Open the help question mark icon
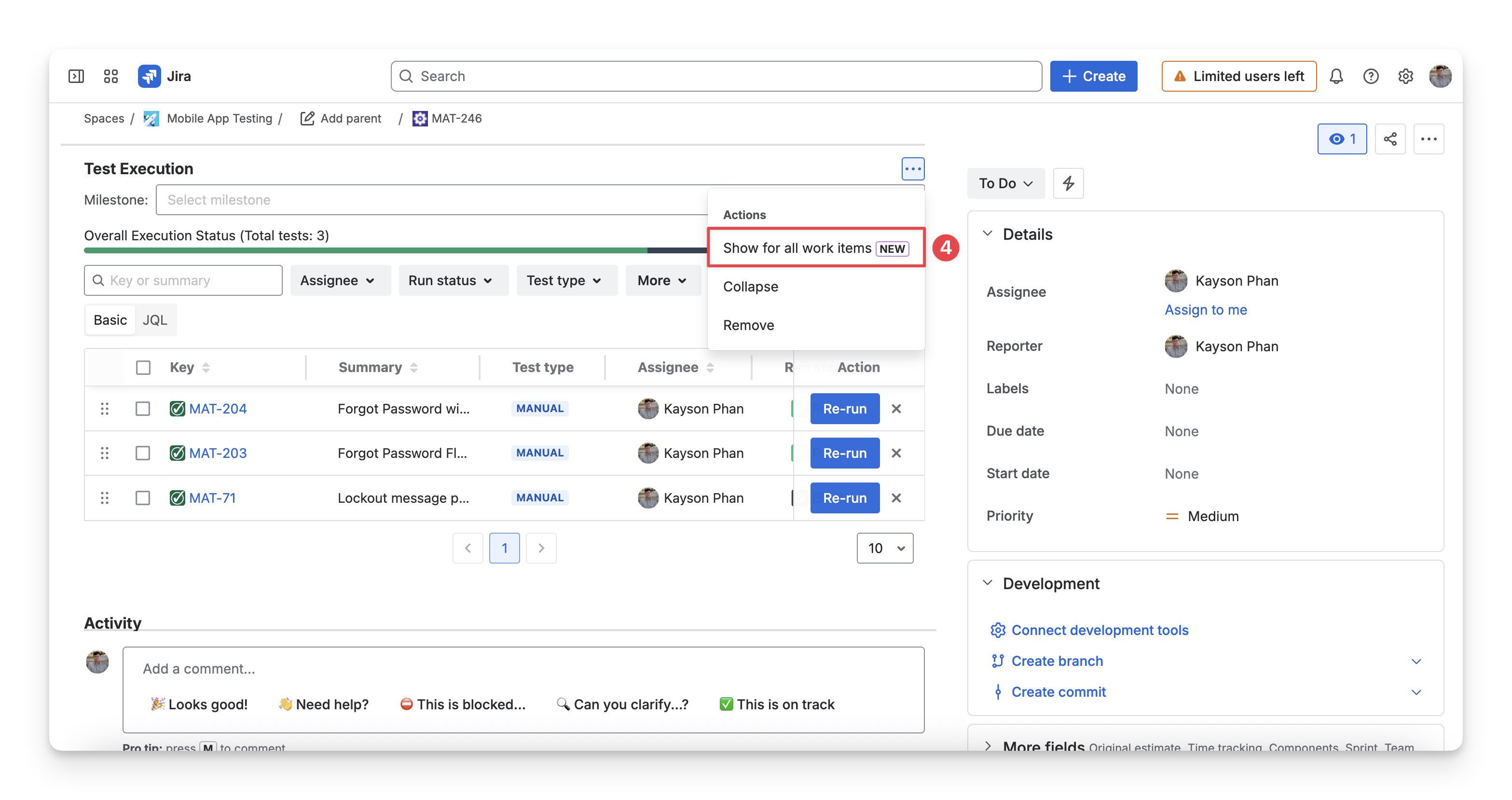 tap(1371, 76)
